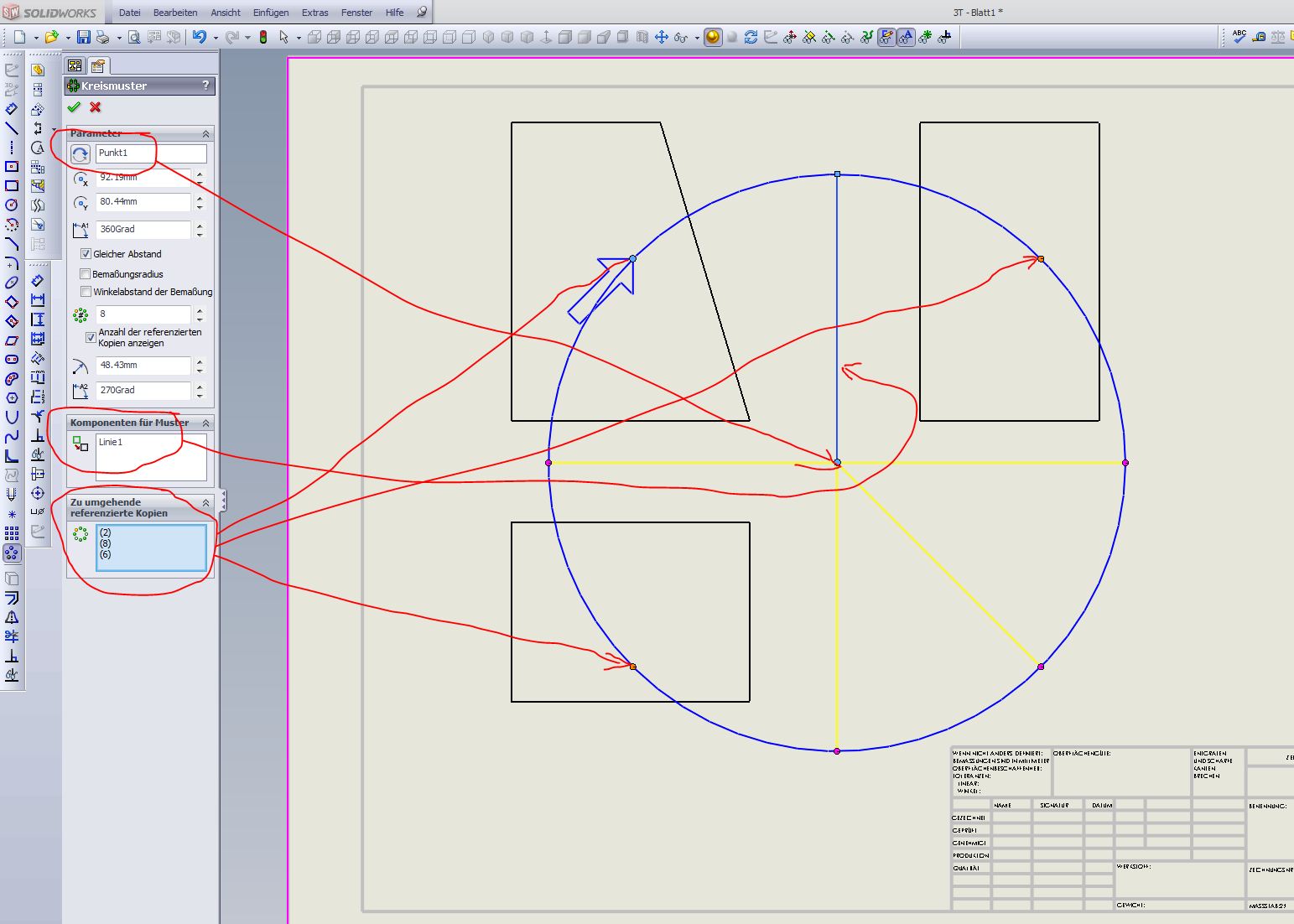Click the traffic light rebuild icon

pos(263,37)
